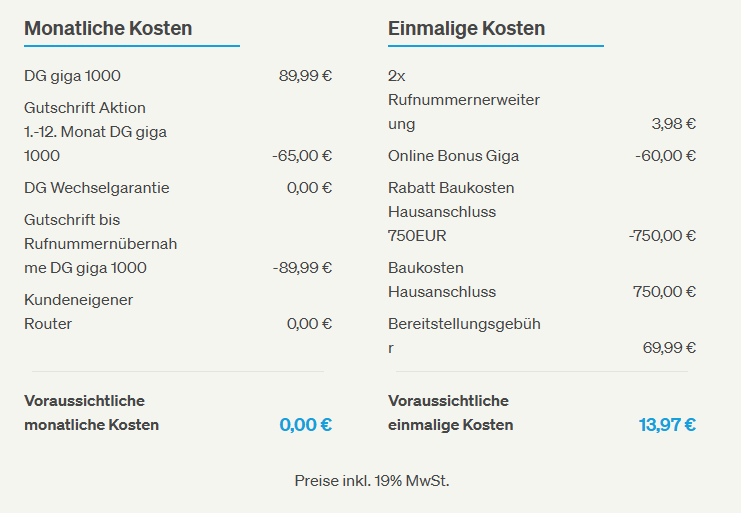
Task: Click the Monatliche Kosten heading
Action: coord(108,28)
